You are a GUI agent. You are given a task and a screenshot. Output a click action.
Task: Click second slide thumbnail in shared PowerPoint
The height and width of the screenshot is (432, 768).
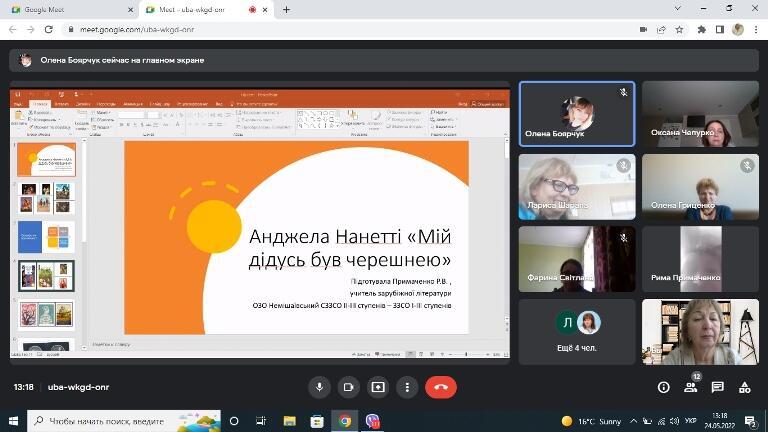point(47,198)
